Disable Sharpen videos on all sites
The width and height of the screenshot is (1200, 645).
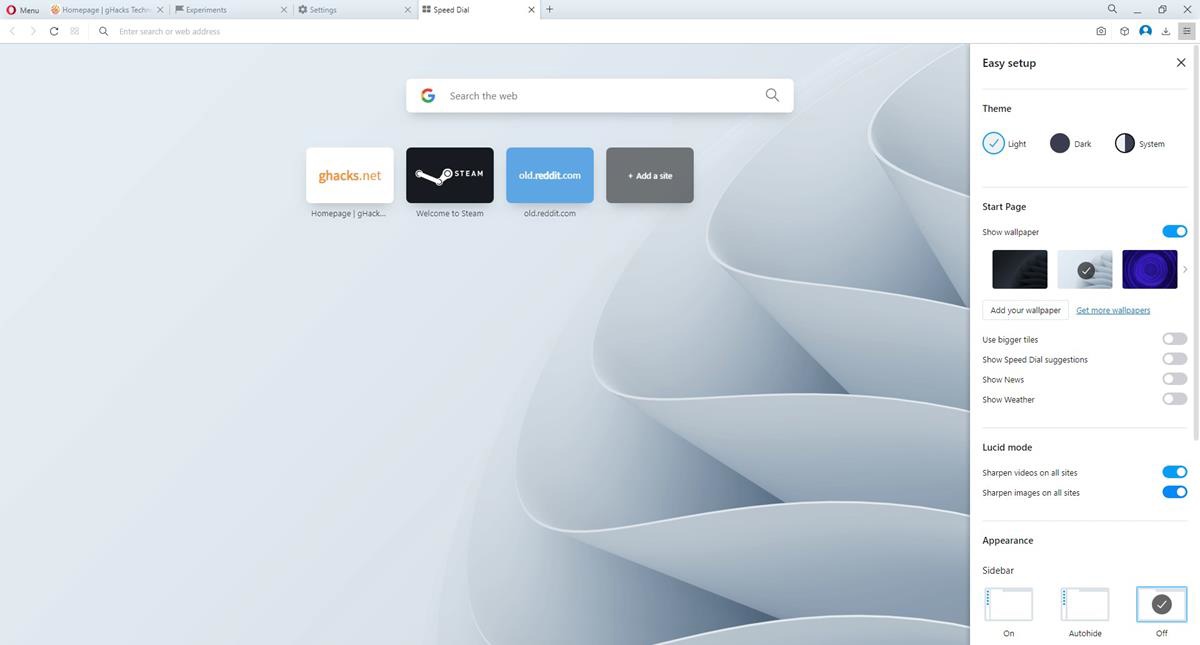click(x=1175, y=472)
